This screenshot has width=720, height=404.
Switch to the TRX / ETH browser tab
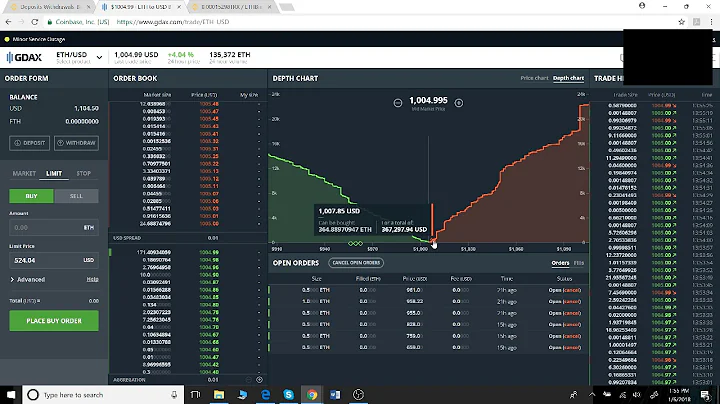click(x=232, y=7)
